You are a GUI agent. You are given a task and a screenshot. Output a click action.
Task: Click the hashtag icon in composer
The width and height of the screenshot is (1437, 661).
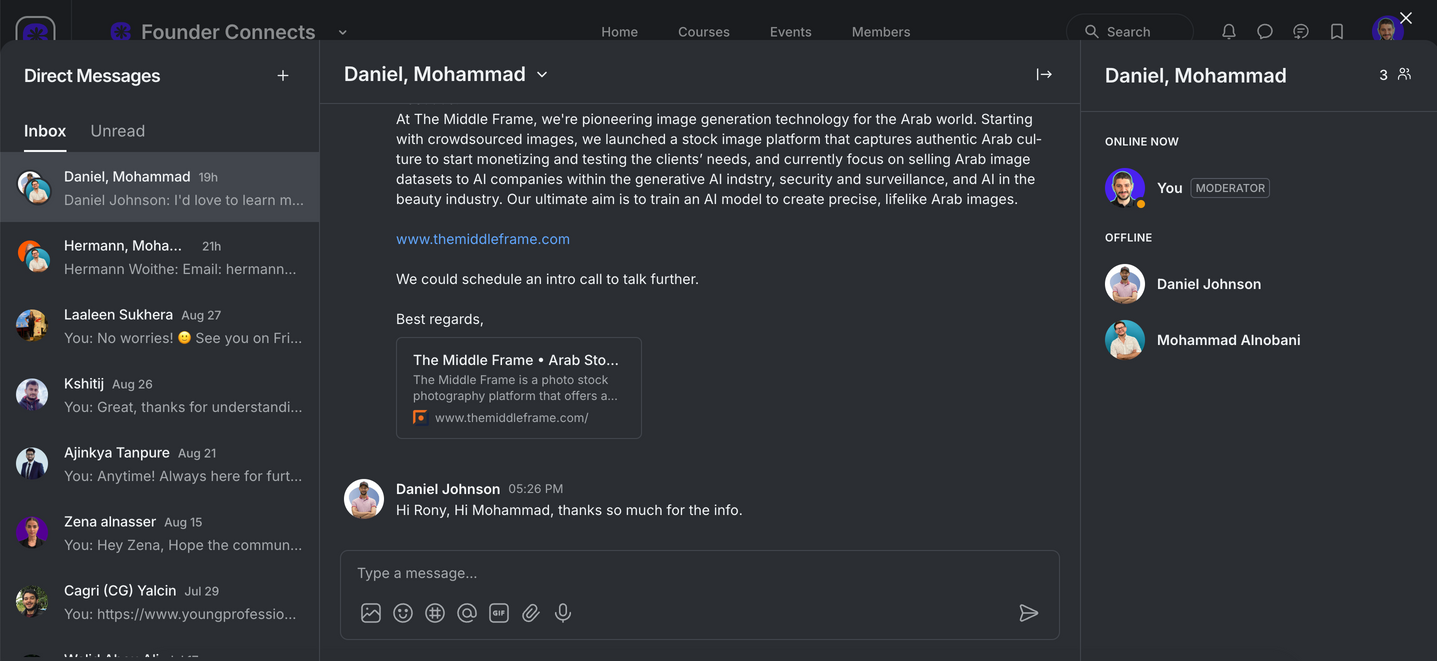tap(435, 613)
